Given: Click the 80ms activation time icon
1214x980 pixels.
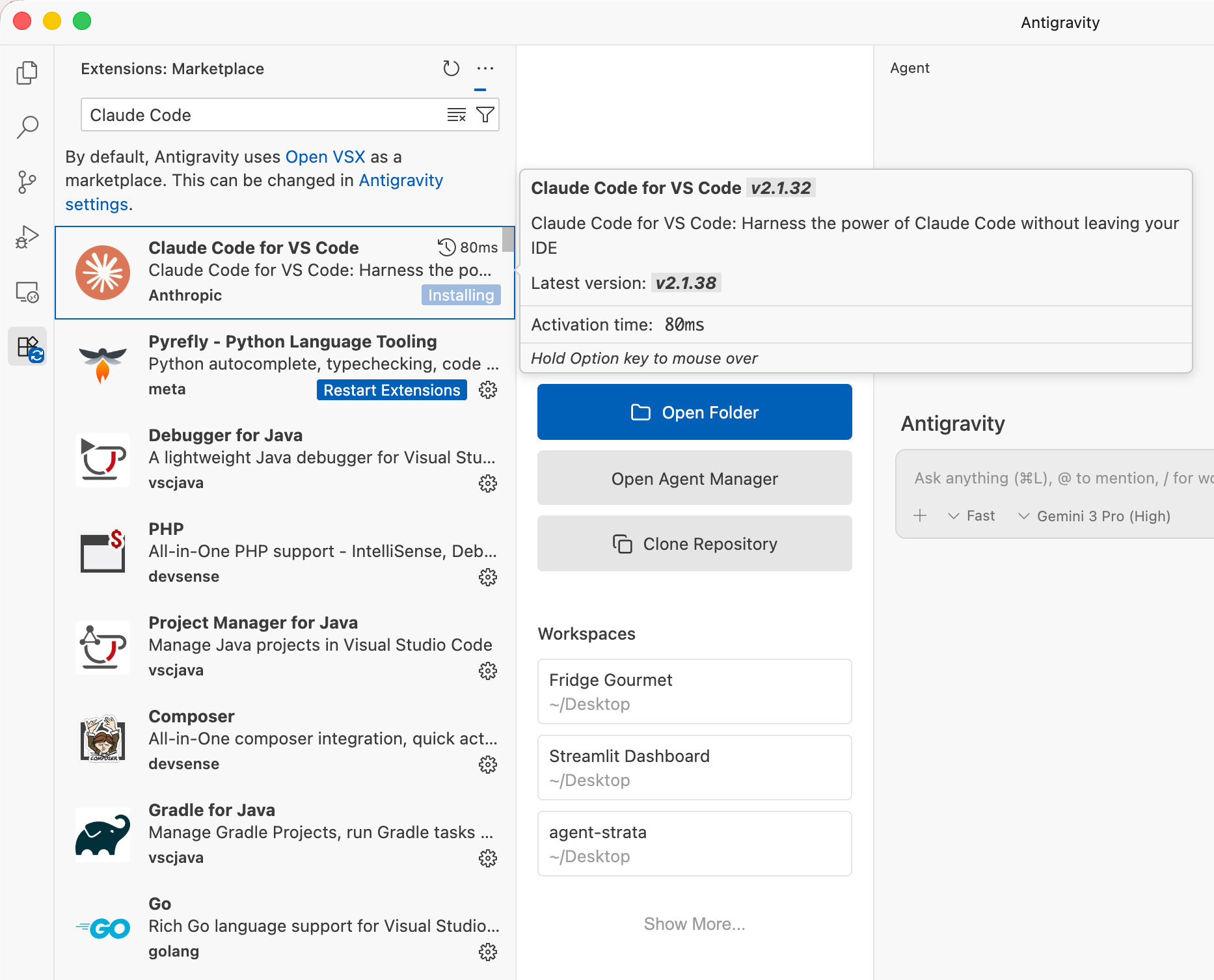Looking at the screenshot, I should point(446,247).
